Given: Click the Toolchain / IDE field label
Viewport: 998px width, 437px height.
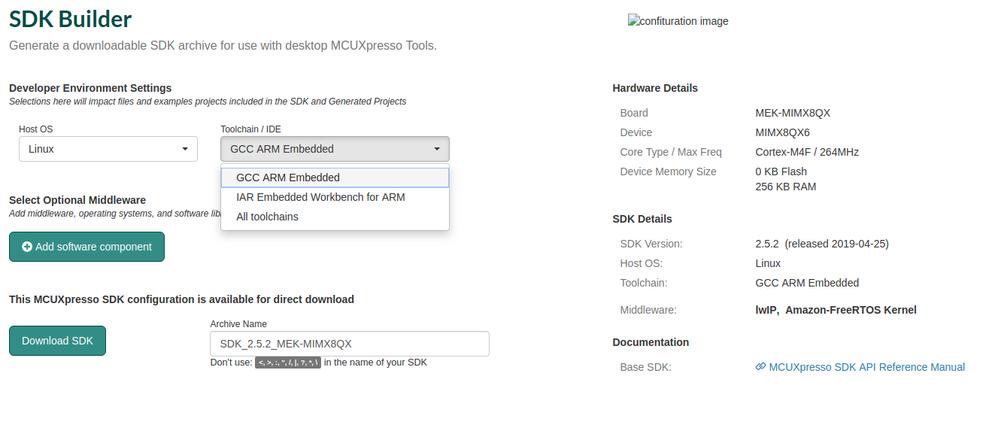Looking at the screenshot, I should (258, 129).
